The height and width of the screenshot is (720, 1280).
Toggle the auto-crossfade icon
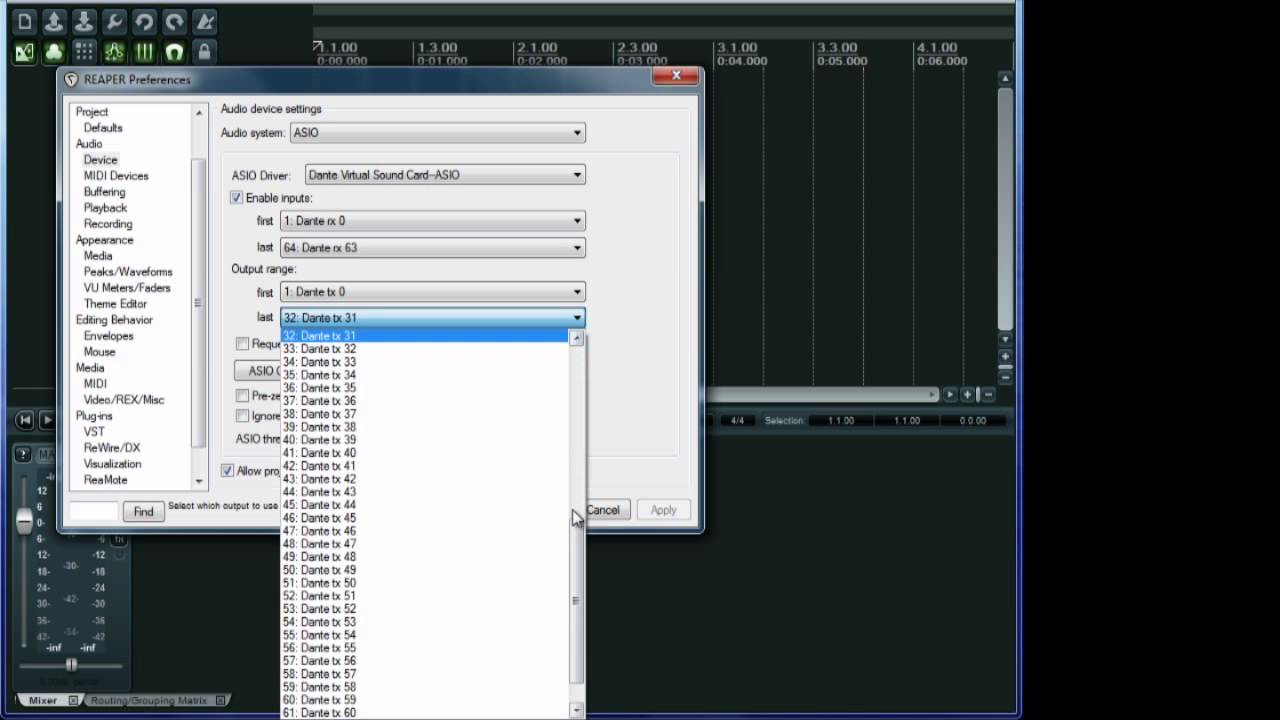[x=24, y=52]
